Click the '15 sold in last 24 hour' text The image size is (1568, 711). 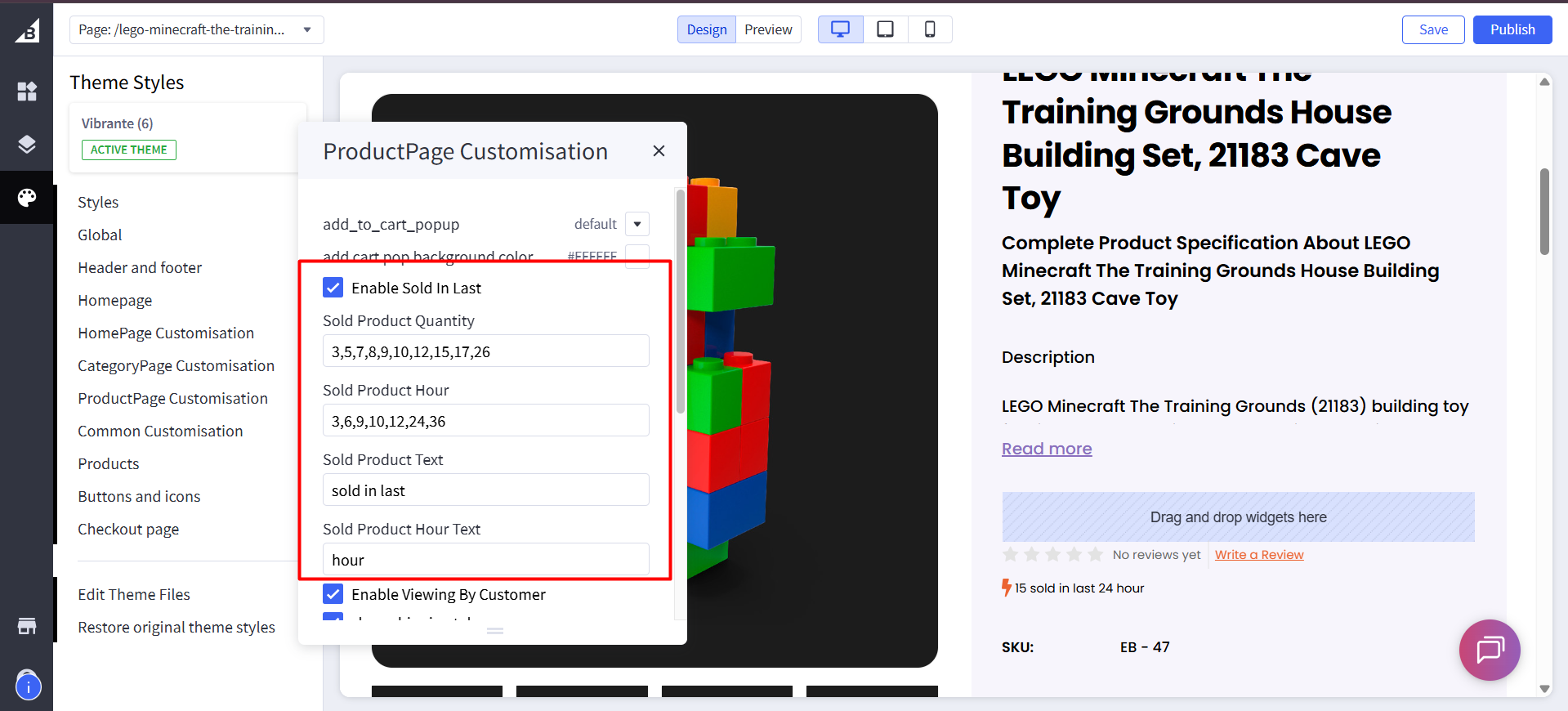(x=1079, y=588)
